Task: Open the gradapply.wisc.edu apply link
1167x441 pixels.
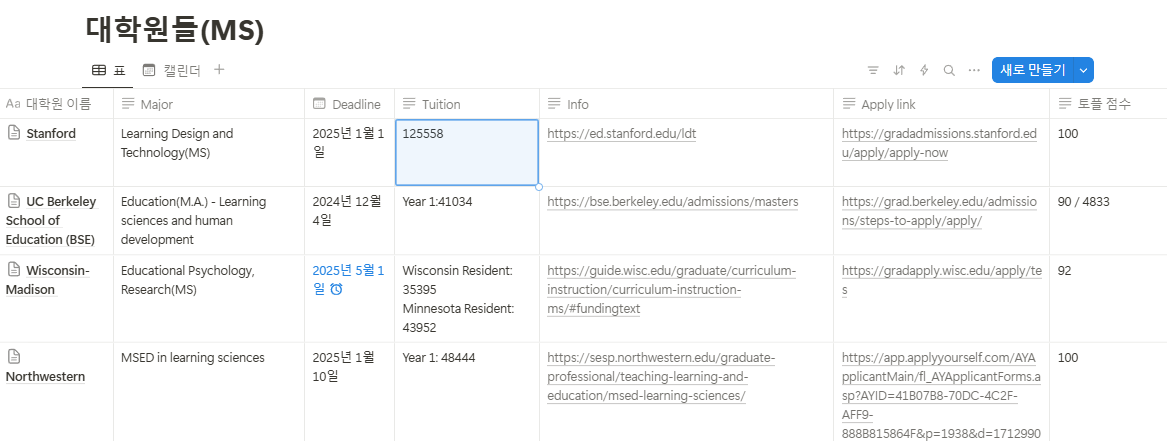Action: point(942,280)
